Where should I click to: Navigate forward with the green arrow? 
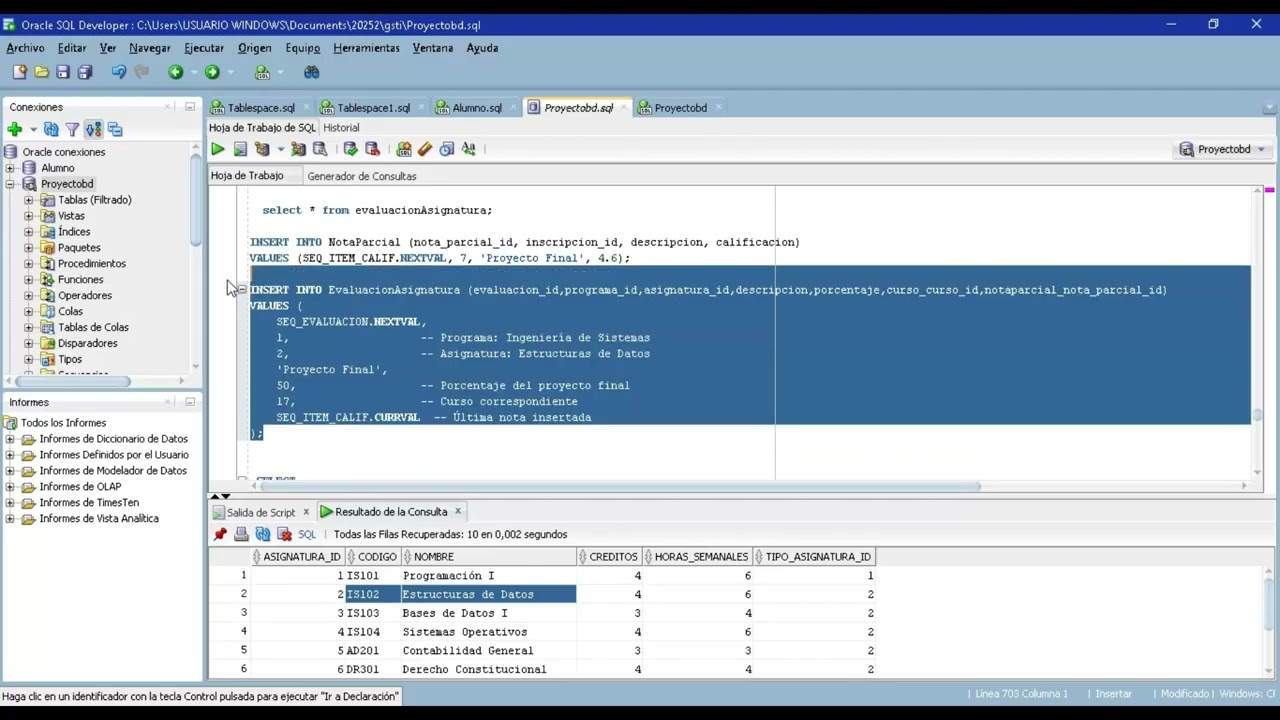point(212,72)
